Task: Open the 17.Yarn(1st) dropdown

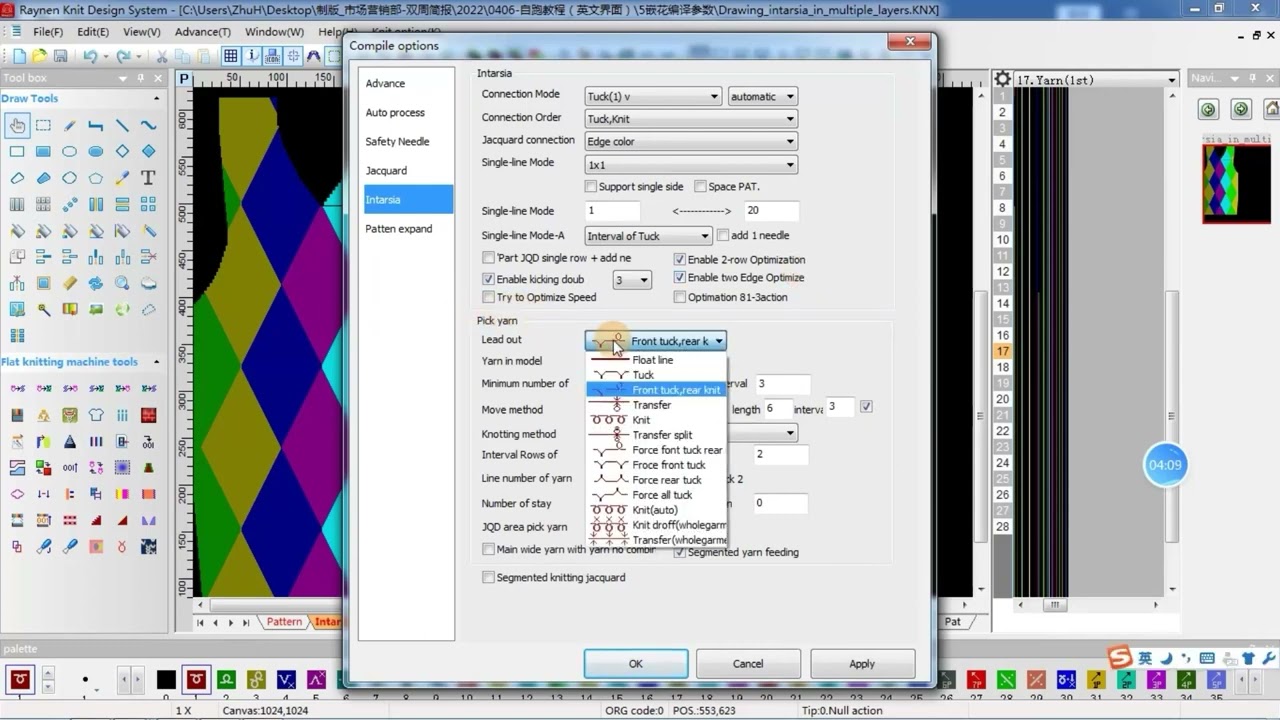Action: [1097, 79]
